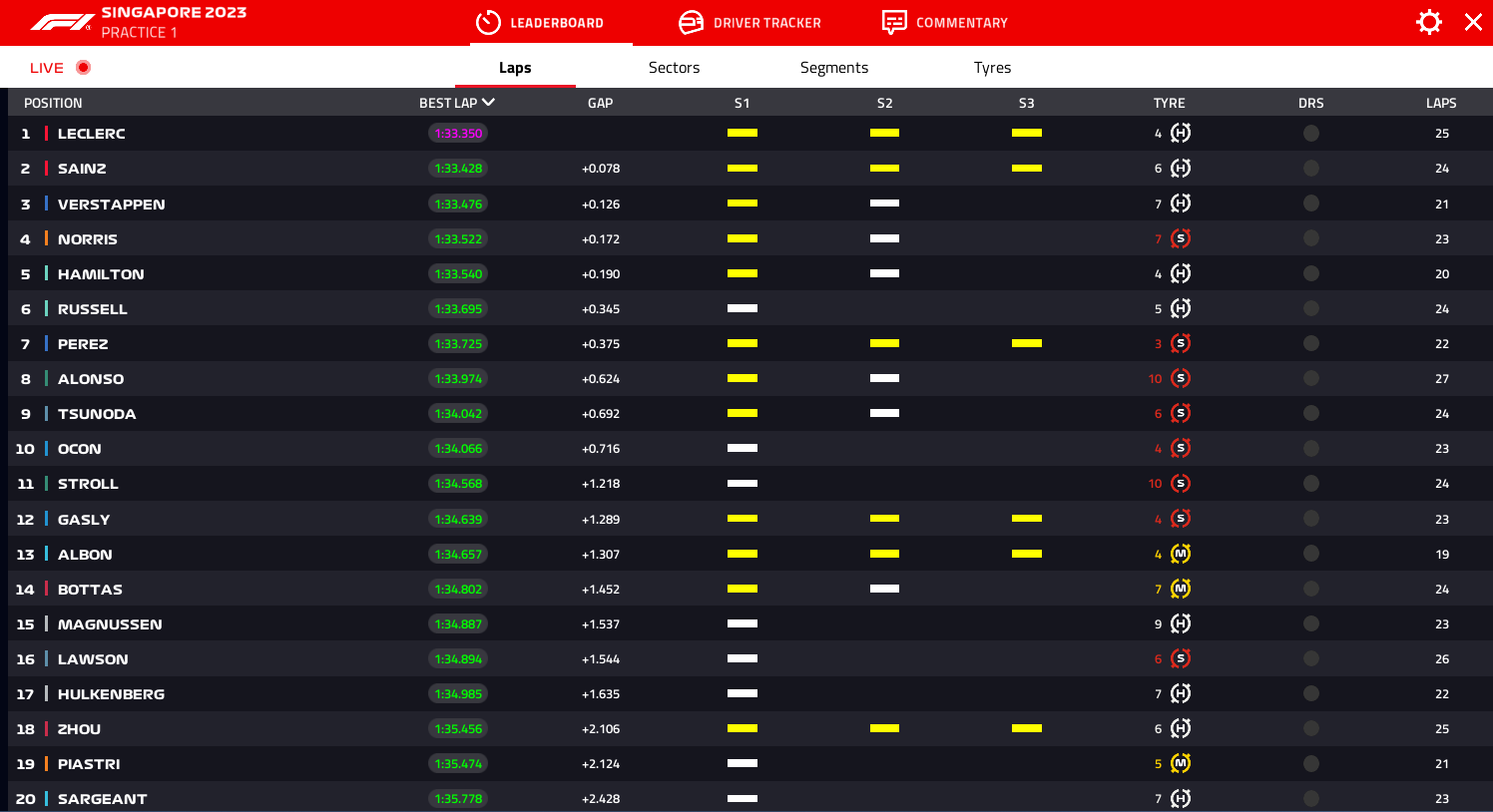Switch to the Tyres tab

tap(992, 68)
